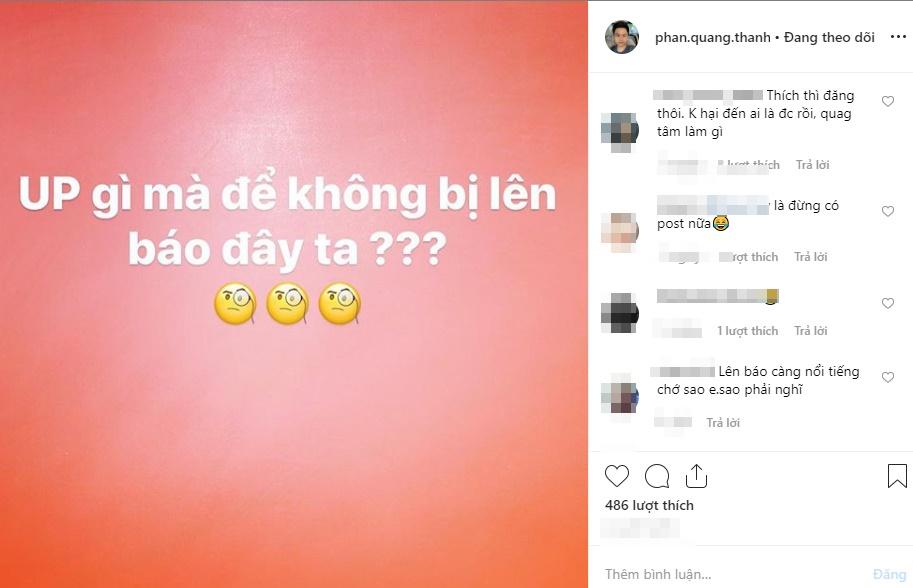Open avatar of the first commenter
Image resolution: width=913 pixels, height=588 pixels.
pyautogui.click(x=620, y=133)
